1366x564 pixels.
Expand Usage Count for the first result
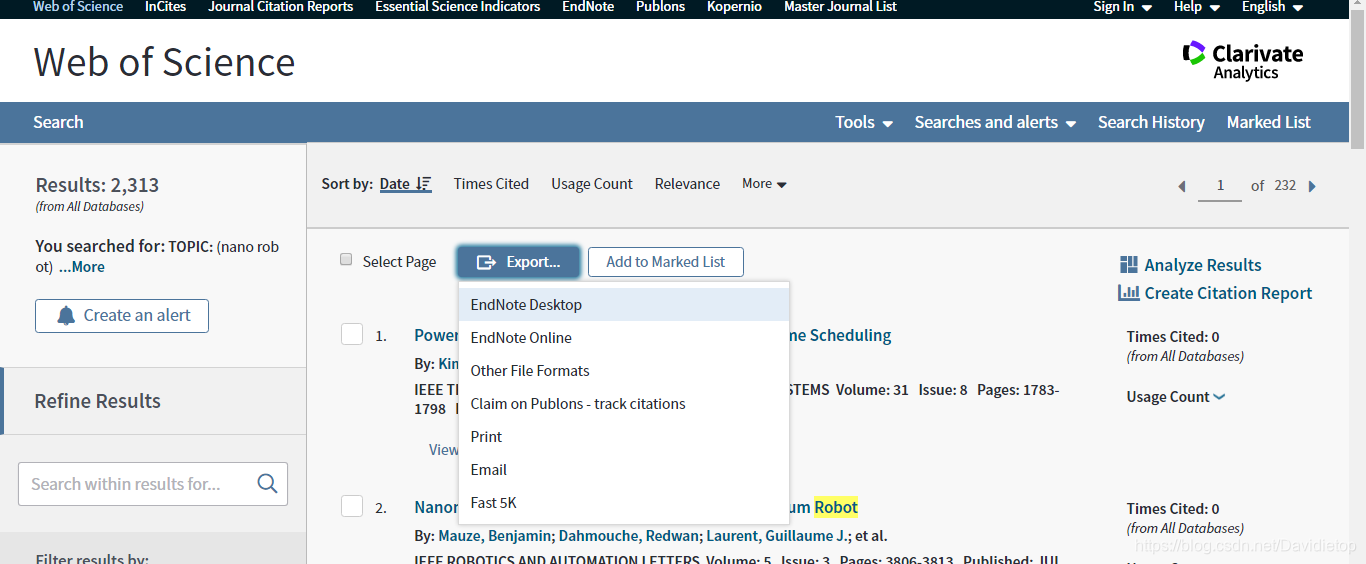pyautogui.click(x=1176, y=397)
